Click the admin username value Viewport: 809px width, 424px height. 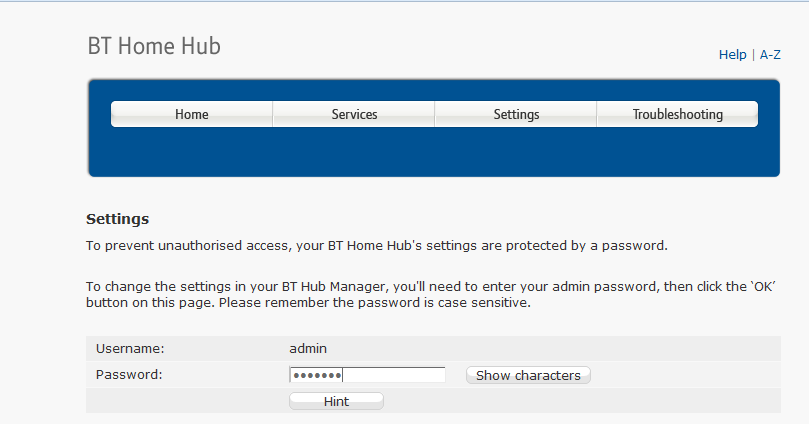pyautogui.click(x=308, y=348)
